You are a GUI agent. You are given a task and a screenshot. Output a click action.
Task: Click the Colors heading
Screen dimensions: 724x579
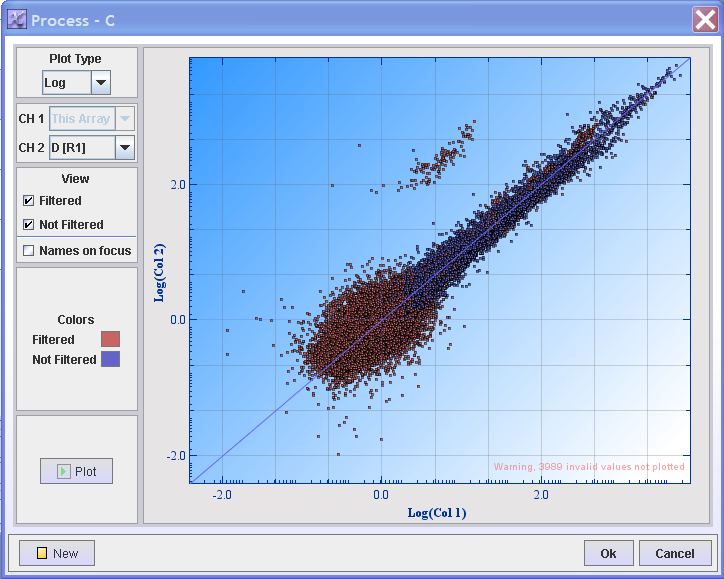click(76, 320)
